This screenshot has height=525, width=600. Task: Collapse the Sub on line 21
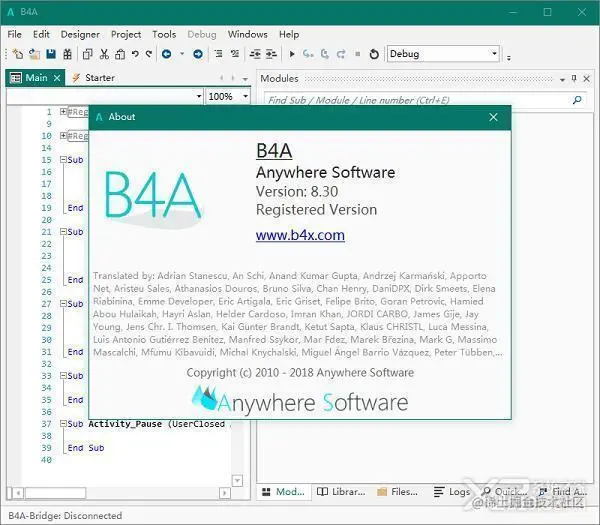click(x=63, y=232)
